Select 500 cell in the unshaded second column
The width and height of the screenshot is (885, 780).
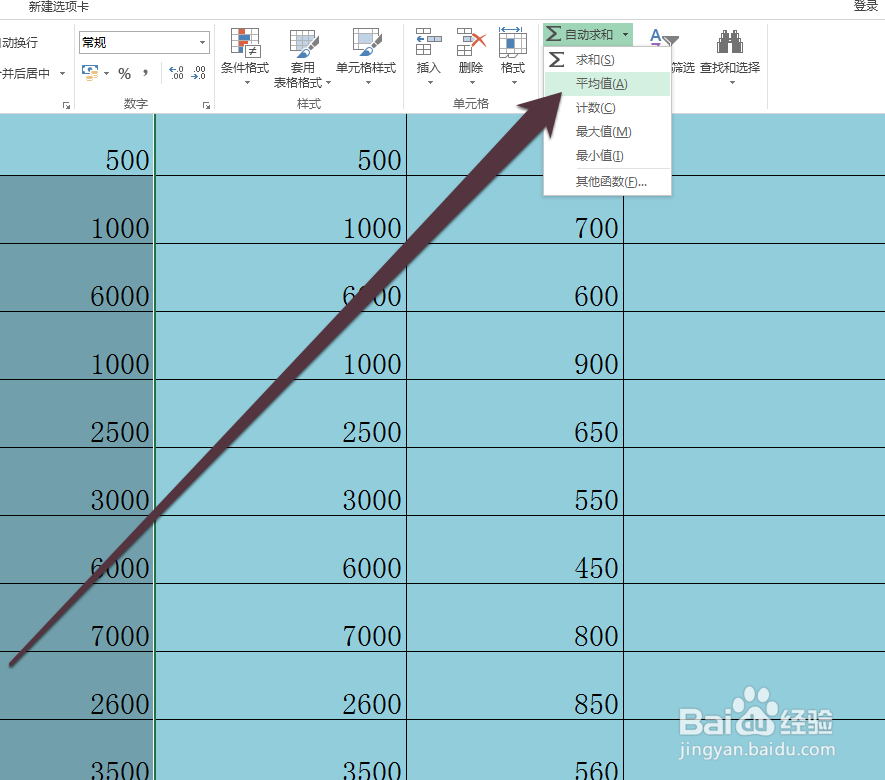[x=281, y=144]
